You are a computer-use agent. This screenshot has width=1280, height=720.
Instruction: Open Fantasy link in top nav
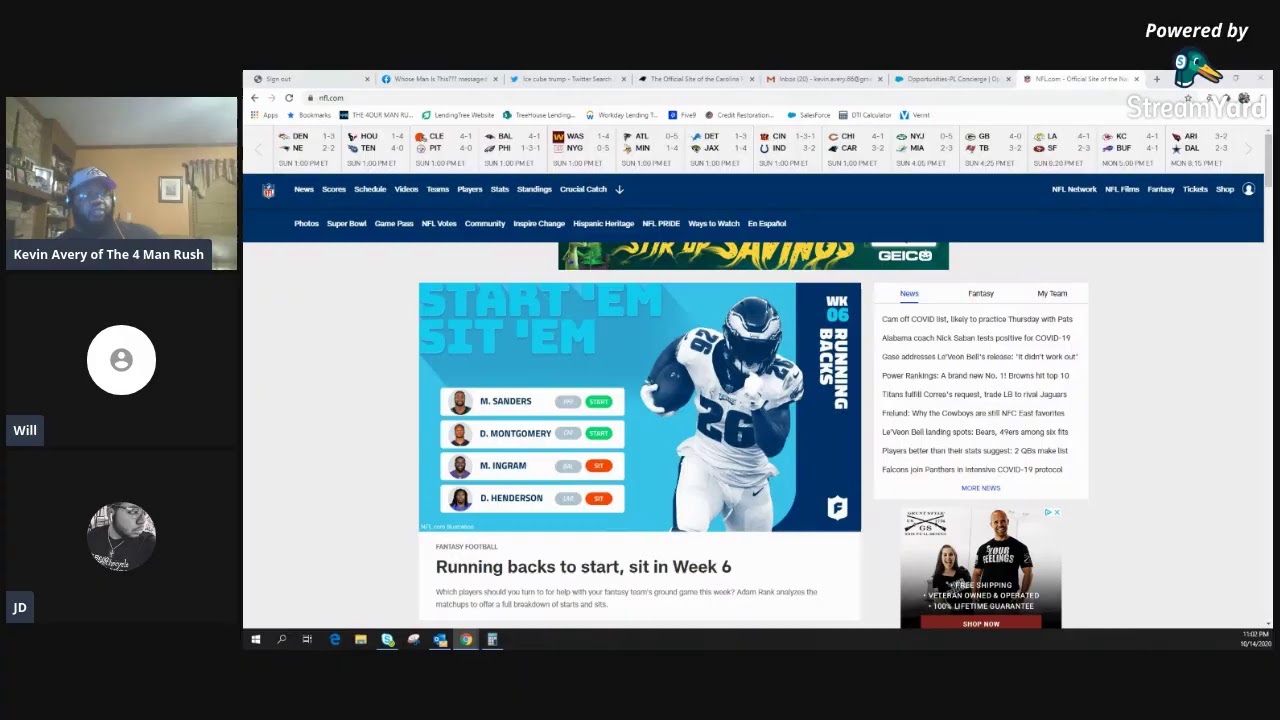click(x=1161, y=189)
